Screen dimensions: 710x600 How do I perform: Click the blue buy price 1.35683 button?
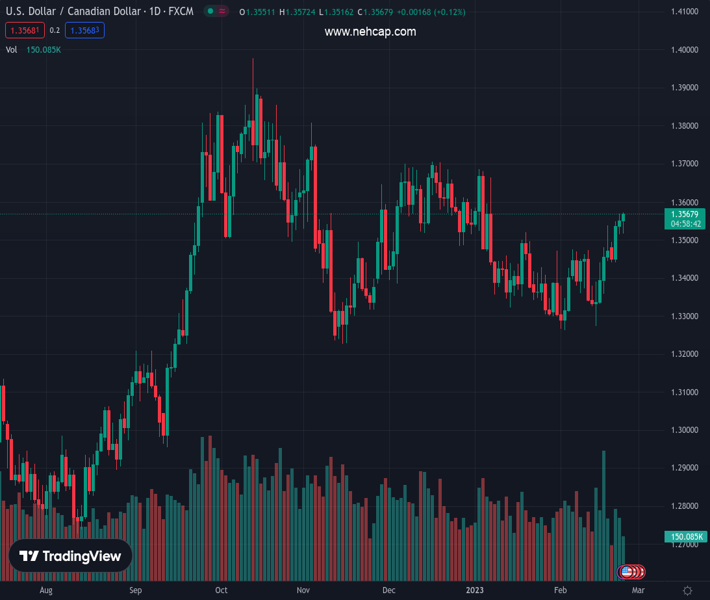coord(84,31)
